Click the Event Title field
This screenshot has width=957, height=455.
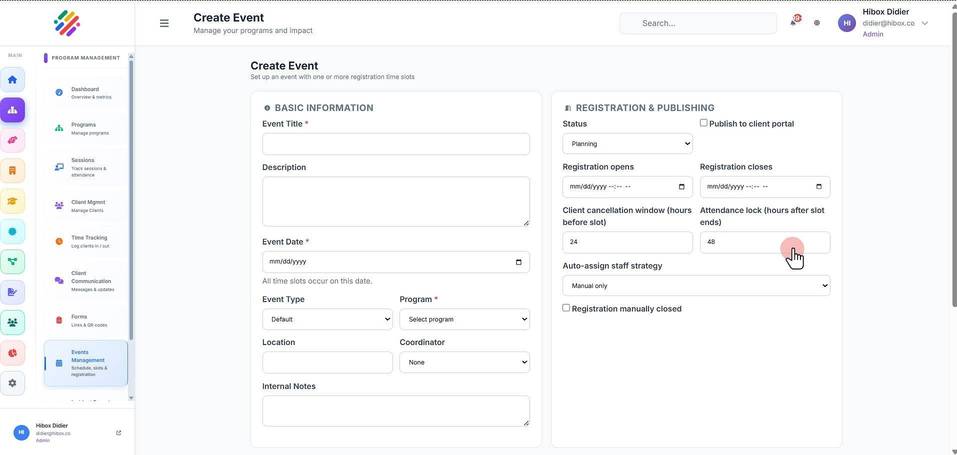tap(396, 144)
